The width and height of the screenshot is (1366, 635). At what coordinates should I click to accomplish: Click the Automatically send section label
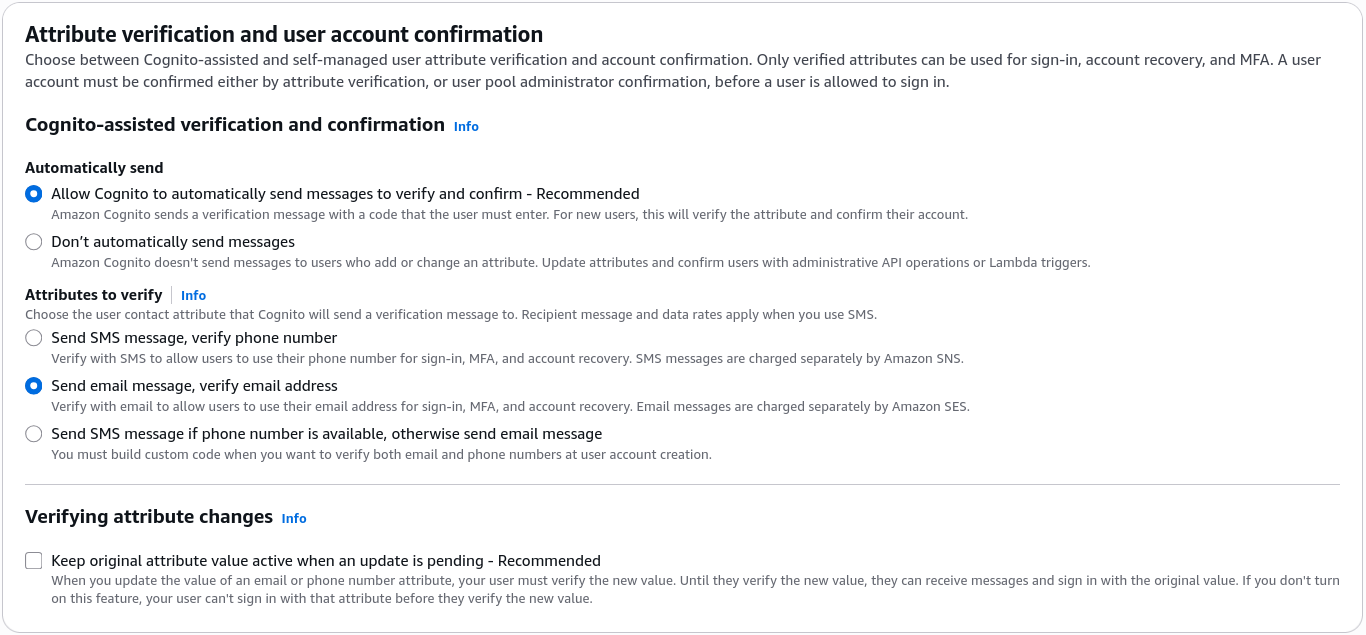click(94, 168)
